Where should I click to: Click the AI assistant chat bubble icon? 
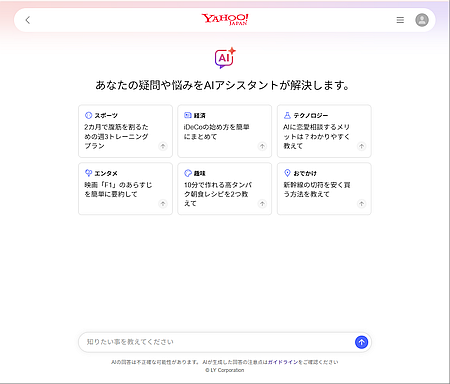225,58
